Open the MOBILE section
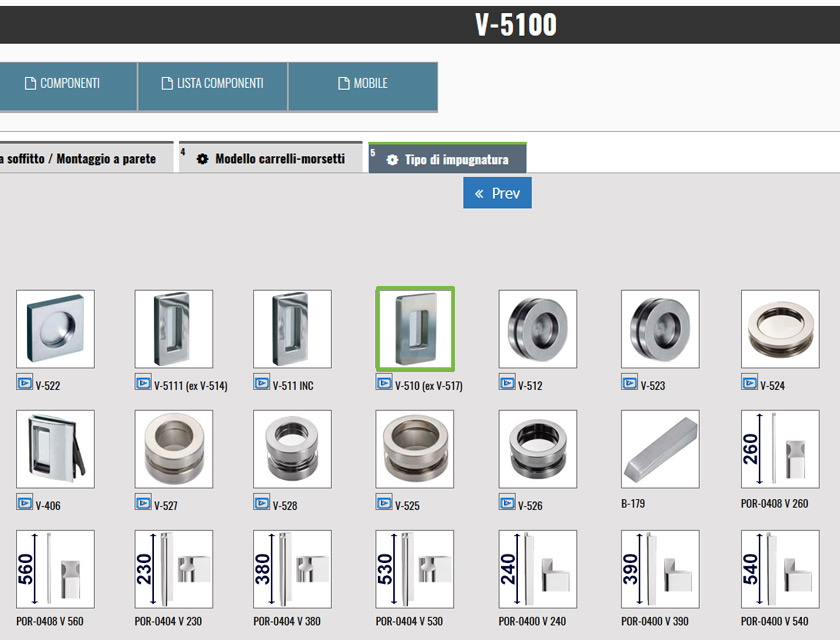The height and width of the screenshot is (640, 840). click(x=363, y=86)
